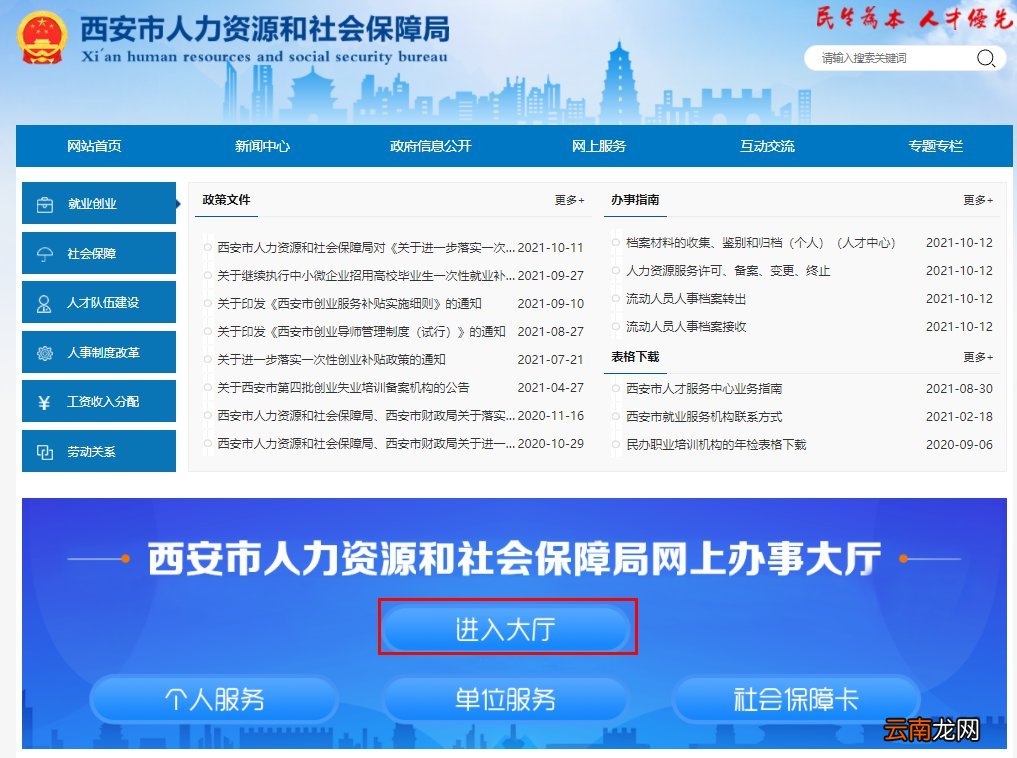
Task: Switch to 互动交流 navigation tab
Action: click(767, 146)
